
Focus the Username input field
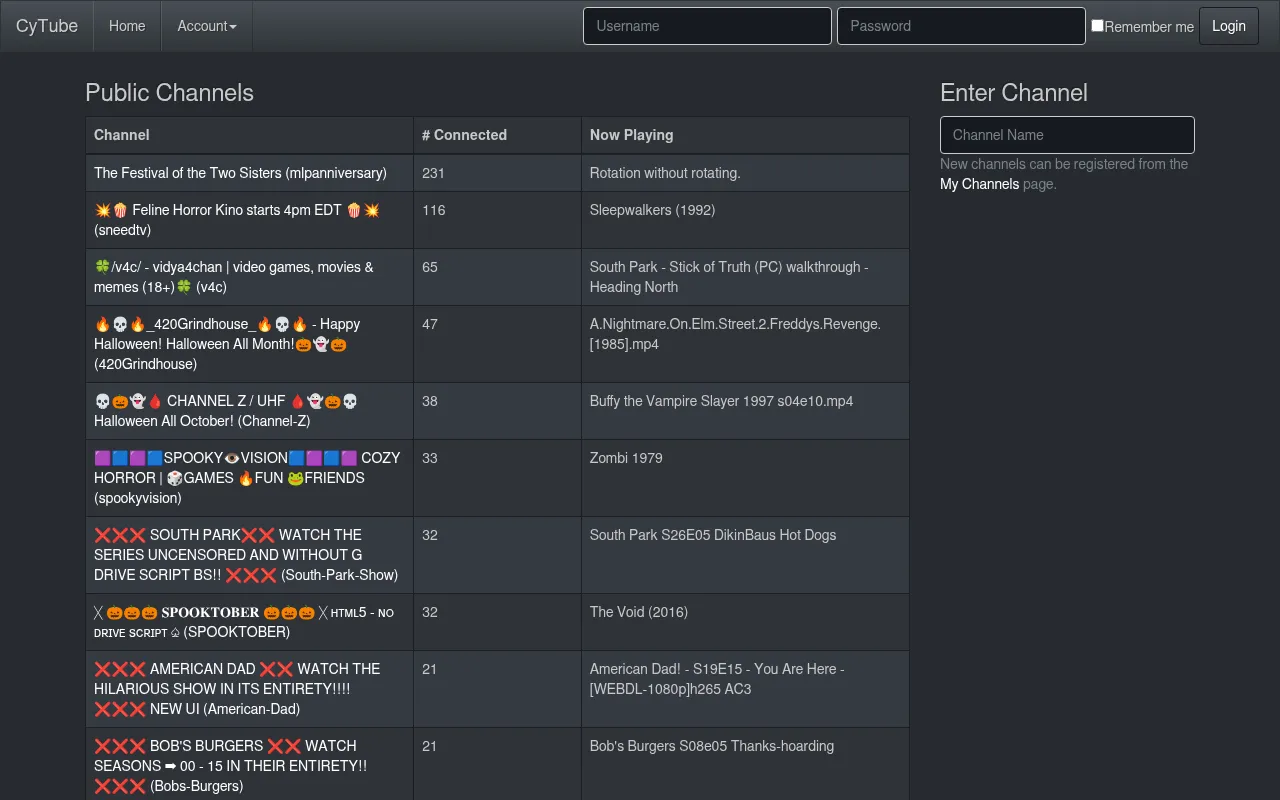707,26
